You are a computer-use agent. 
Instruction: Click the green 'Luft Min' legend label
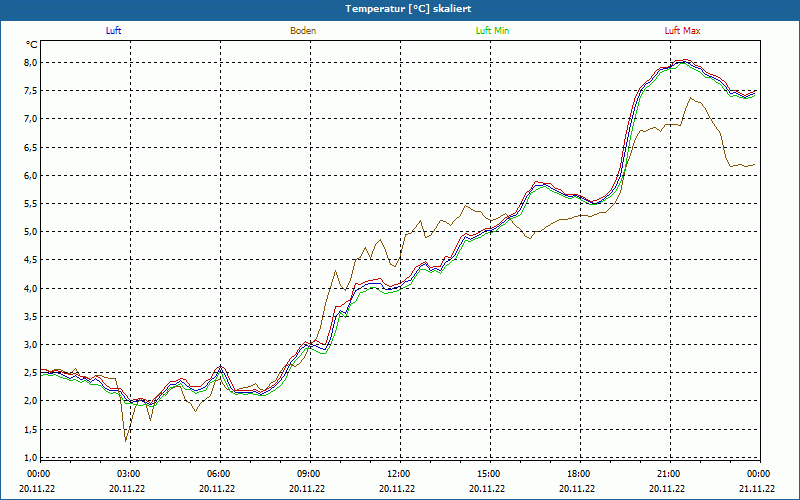[x=492, y=31]
